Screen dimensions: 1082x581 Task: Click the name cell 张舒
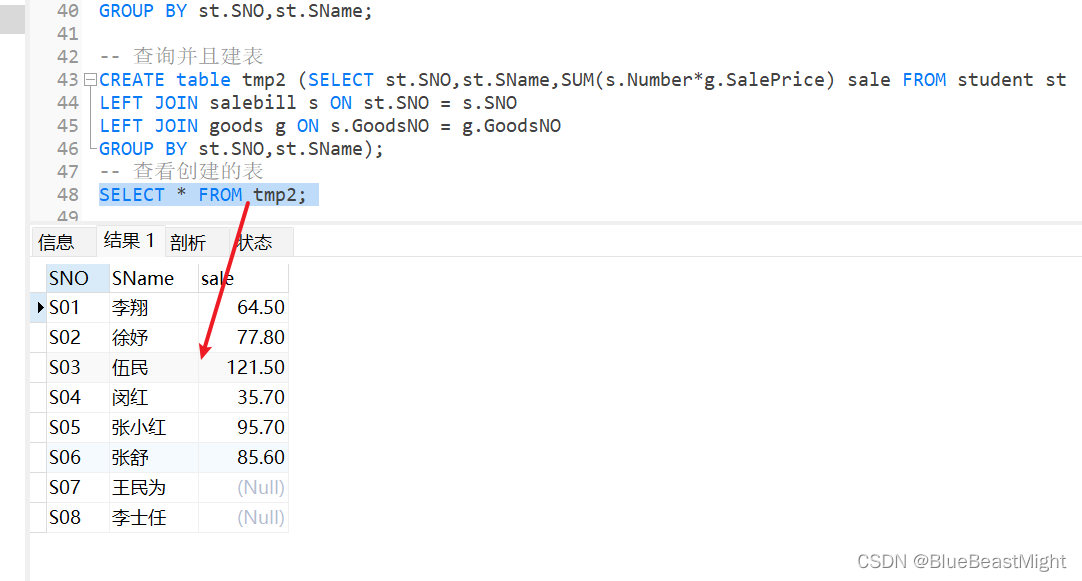[x=154, y=457]
